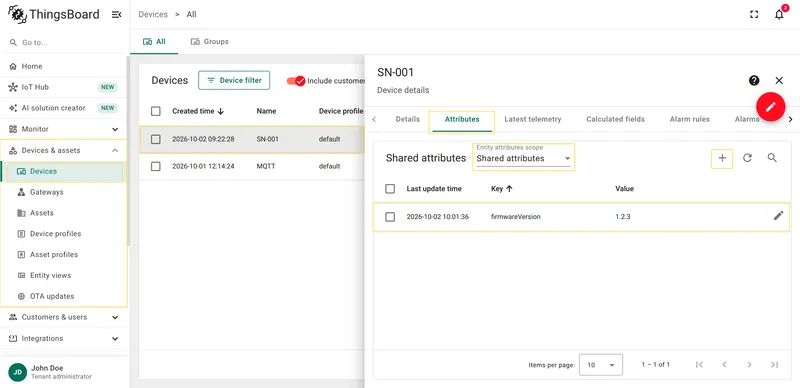Open Items per page dropdown

601,365
